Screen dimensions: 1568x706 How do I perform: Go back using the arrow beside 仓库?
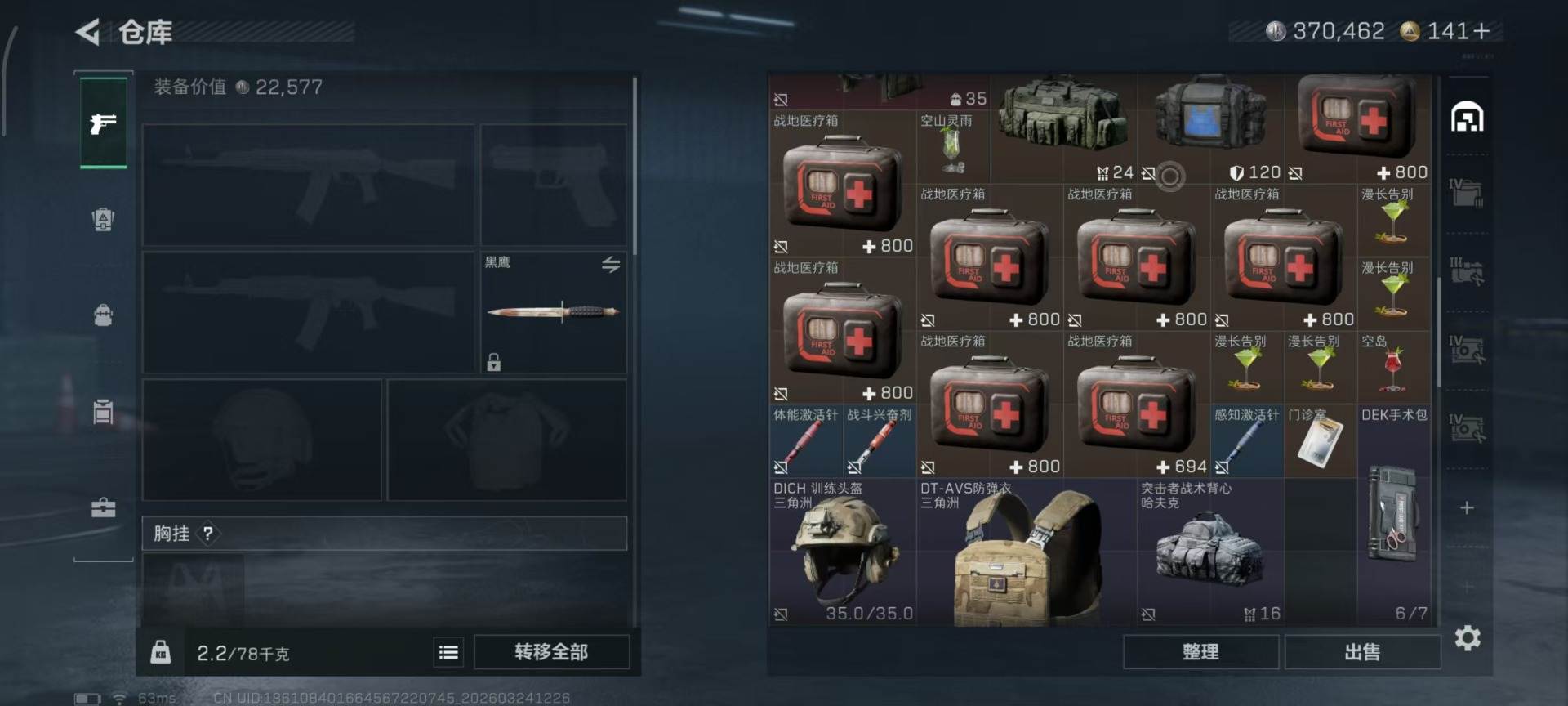(x=87, y=33)
